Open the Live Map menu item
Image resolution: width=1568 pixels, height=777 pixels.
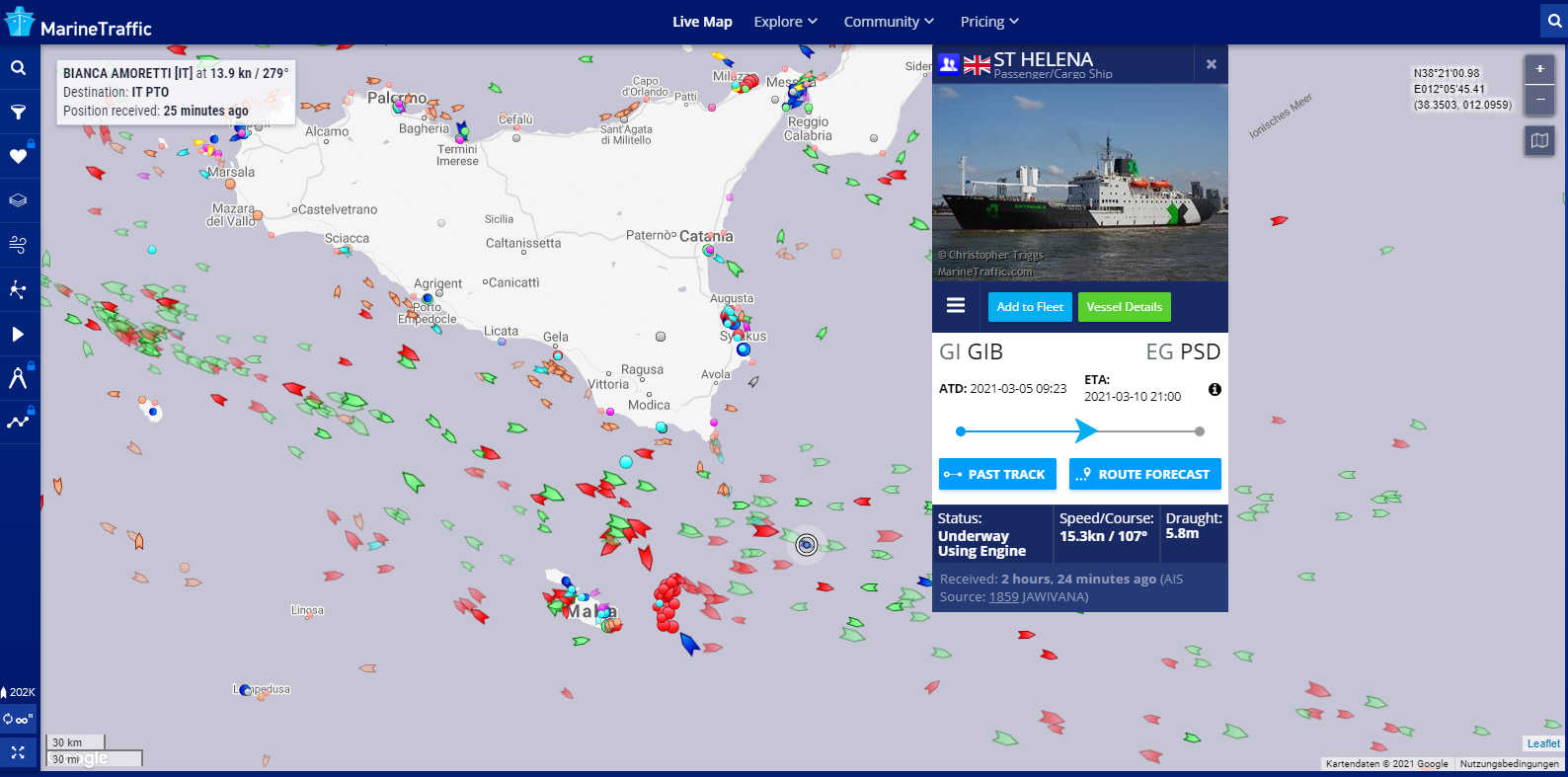click(702, 22)
